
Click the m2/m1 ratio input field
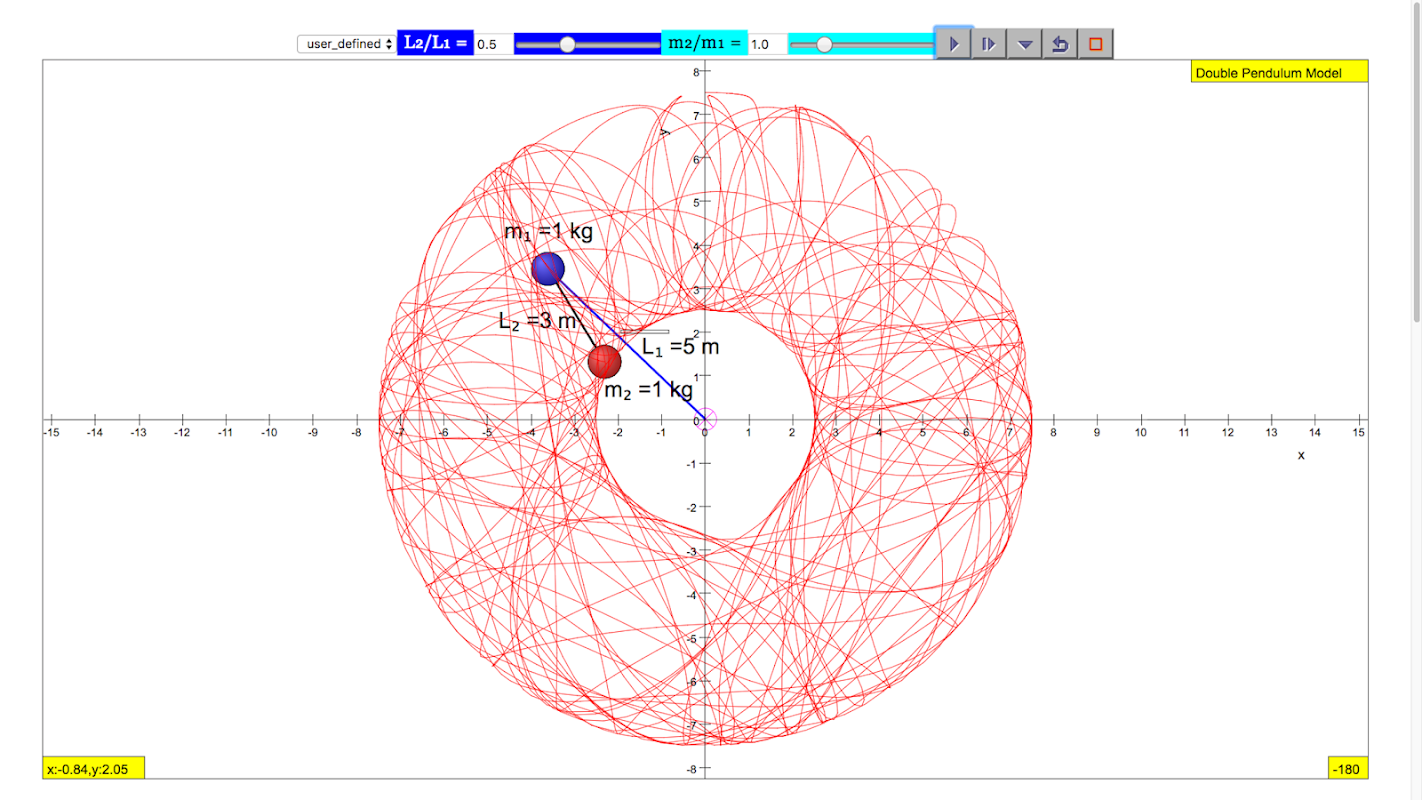point(768,44)
